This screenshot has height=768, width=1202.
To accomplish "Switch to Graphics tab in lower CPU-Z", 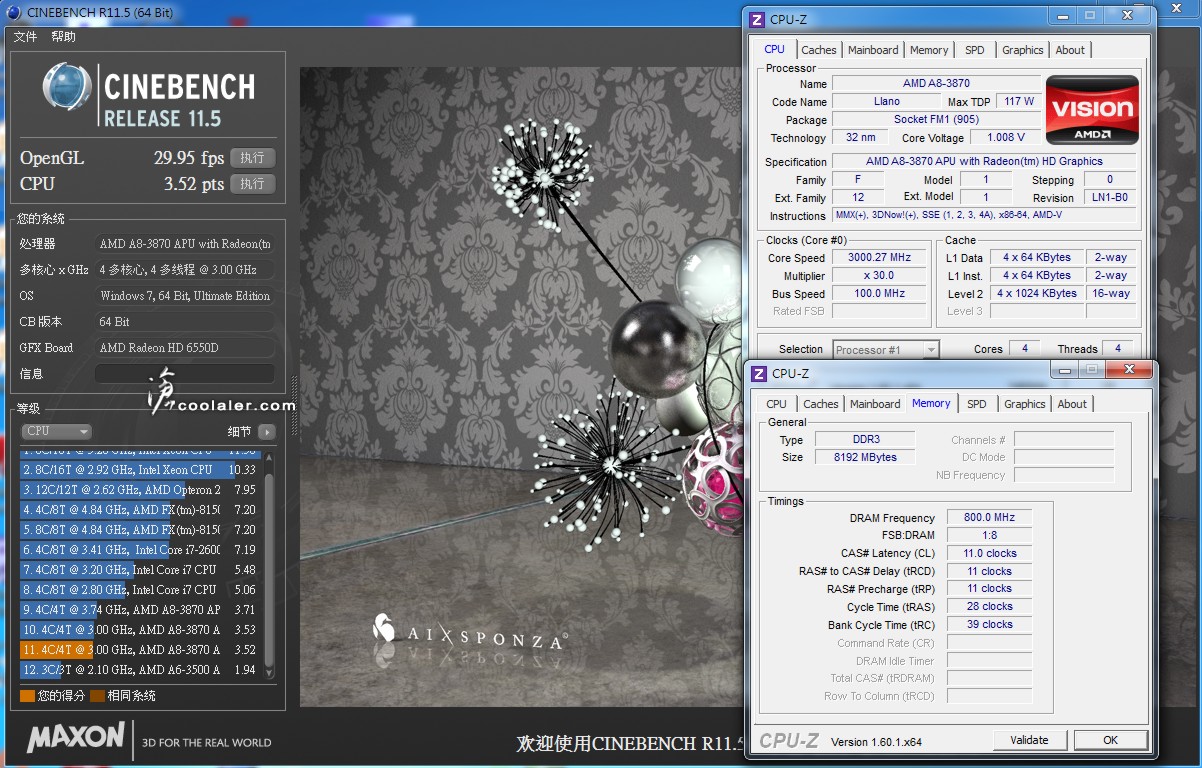I will 1025,404.
